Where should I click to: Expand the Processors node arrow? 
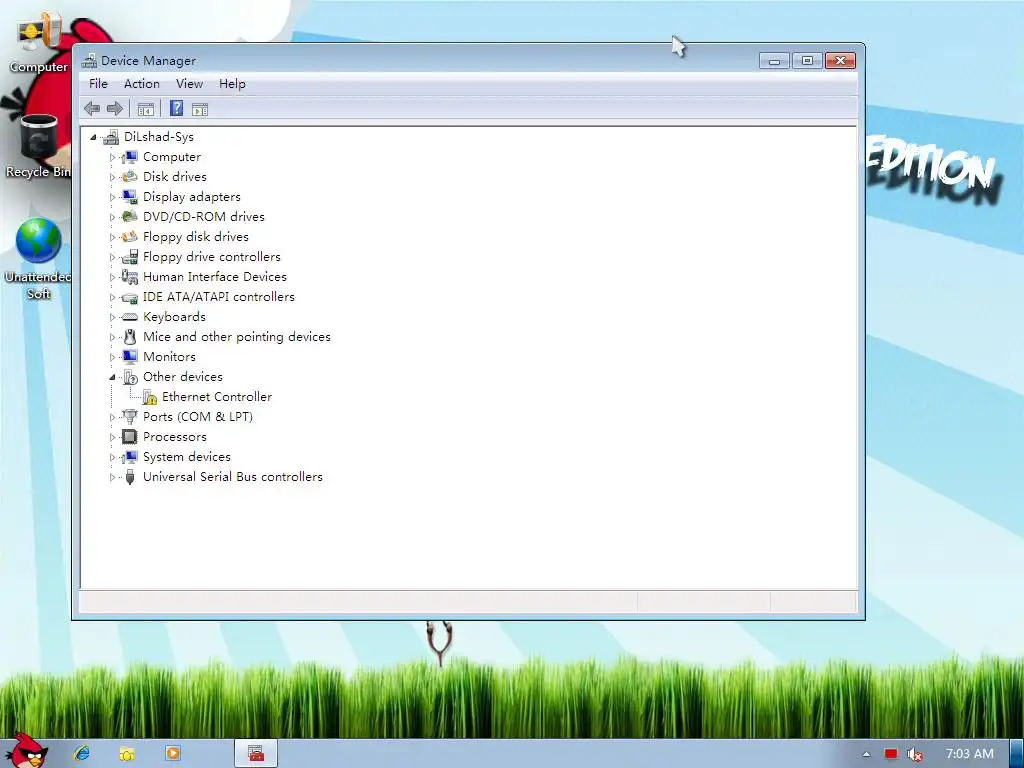click(x=112, y=437)
